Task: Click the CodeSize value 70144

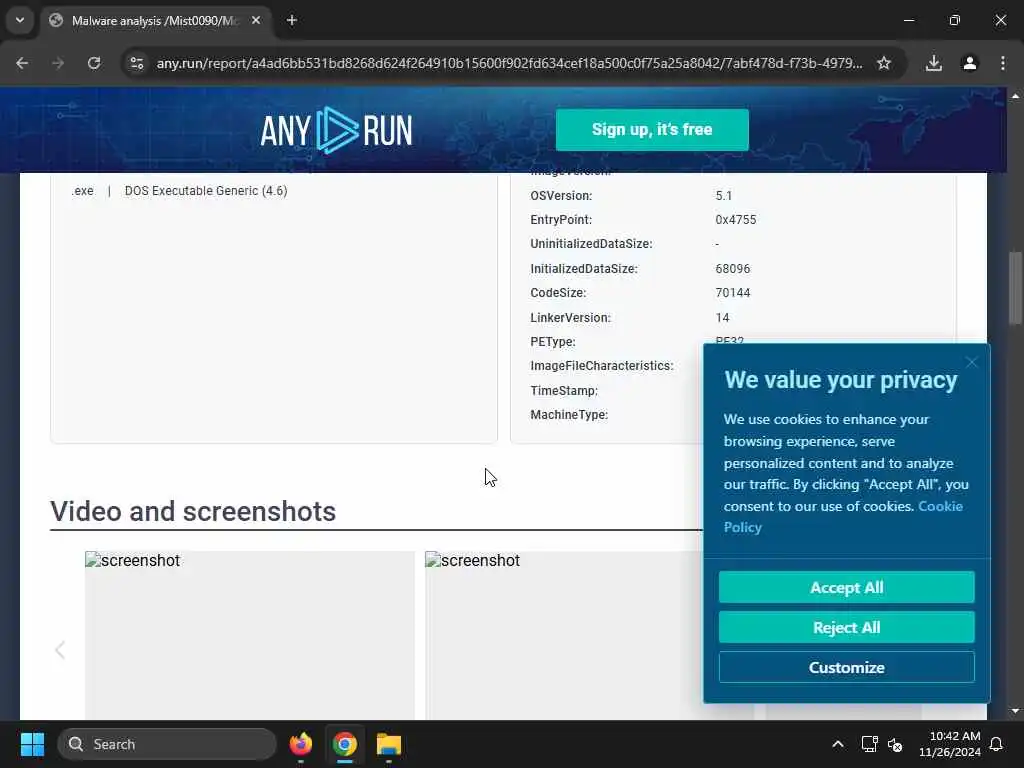Action: pos(733,293)
